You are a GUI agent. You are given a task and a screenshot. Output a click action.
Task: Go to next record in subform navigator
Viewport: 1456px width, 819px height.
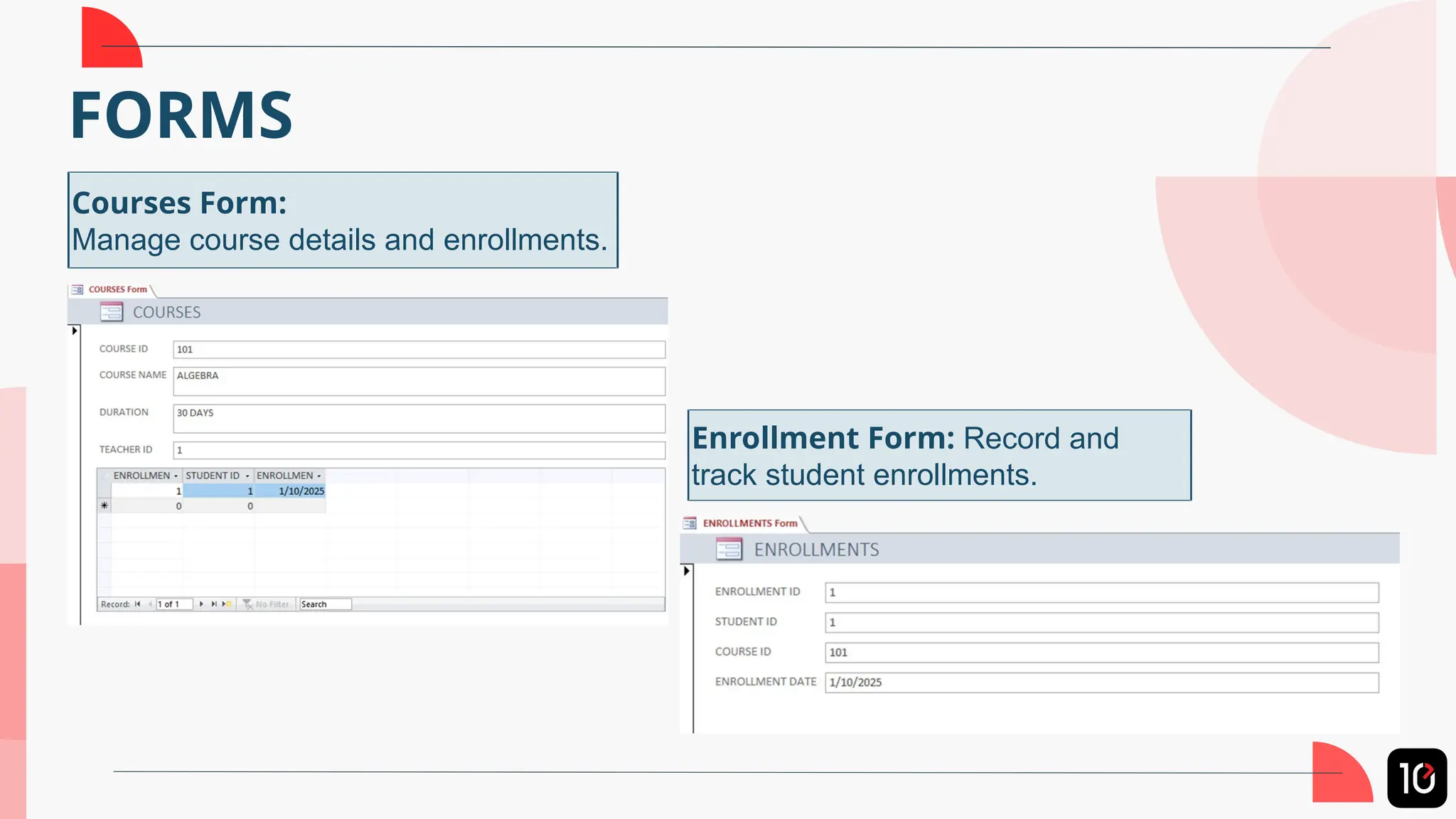[x=201, y=604]
